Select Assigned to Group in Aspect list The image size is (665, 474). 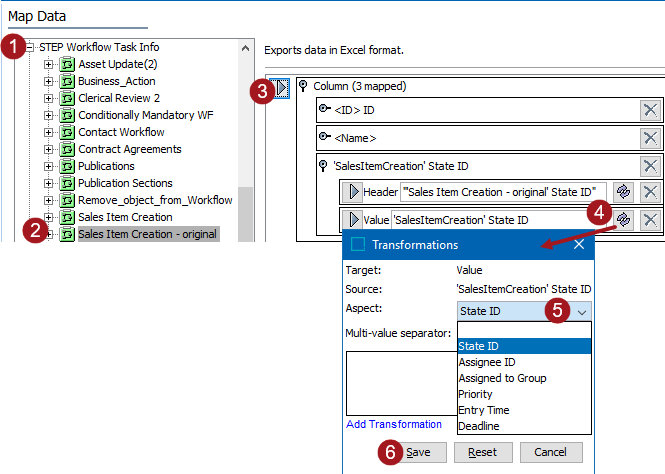tap(524, 378)
